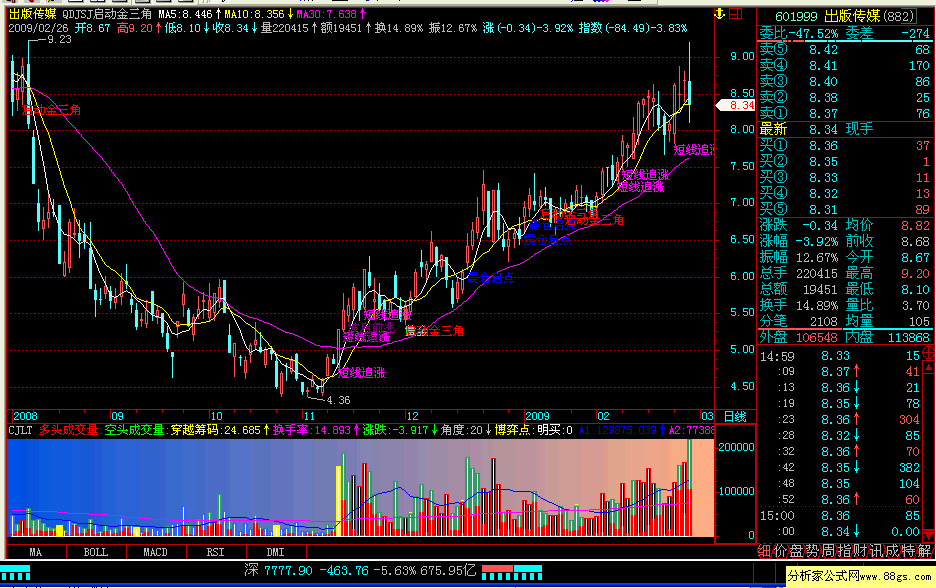
Task: Click the :23 tick row with volume 304
Action: coord(839,420)
